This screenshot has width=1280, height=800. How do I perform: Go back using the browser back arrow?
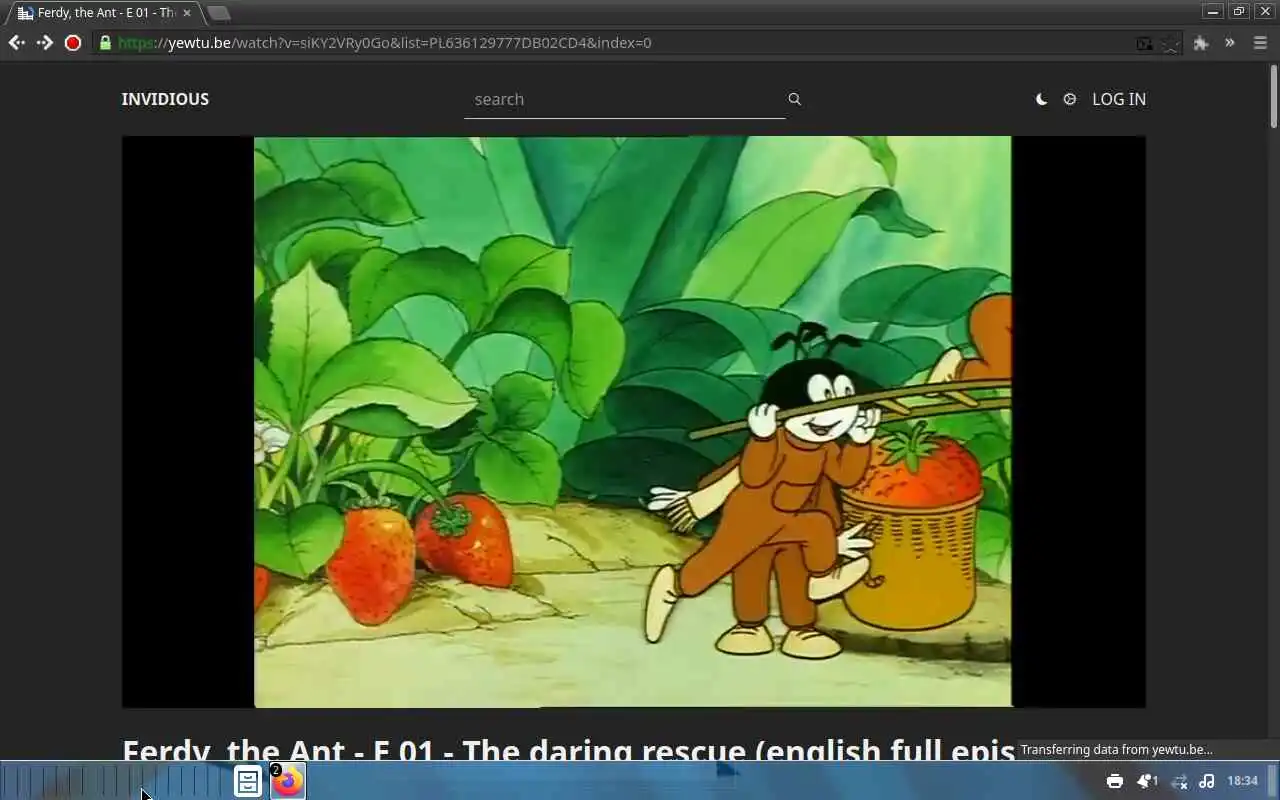(x=16, y=43)
